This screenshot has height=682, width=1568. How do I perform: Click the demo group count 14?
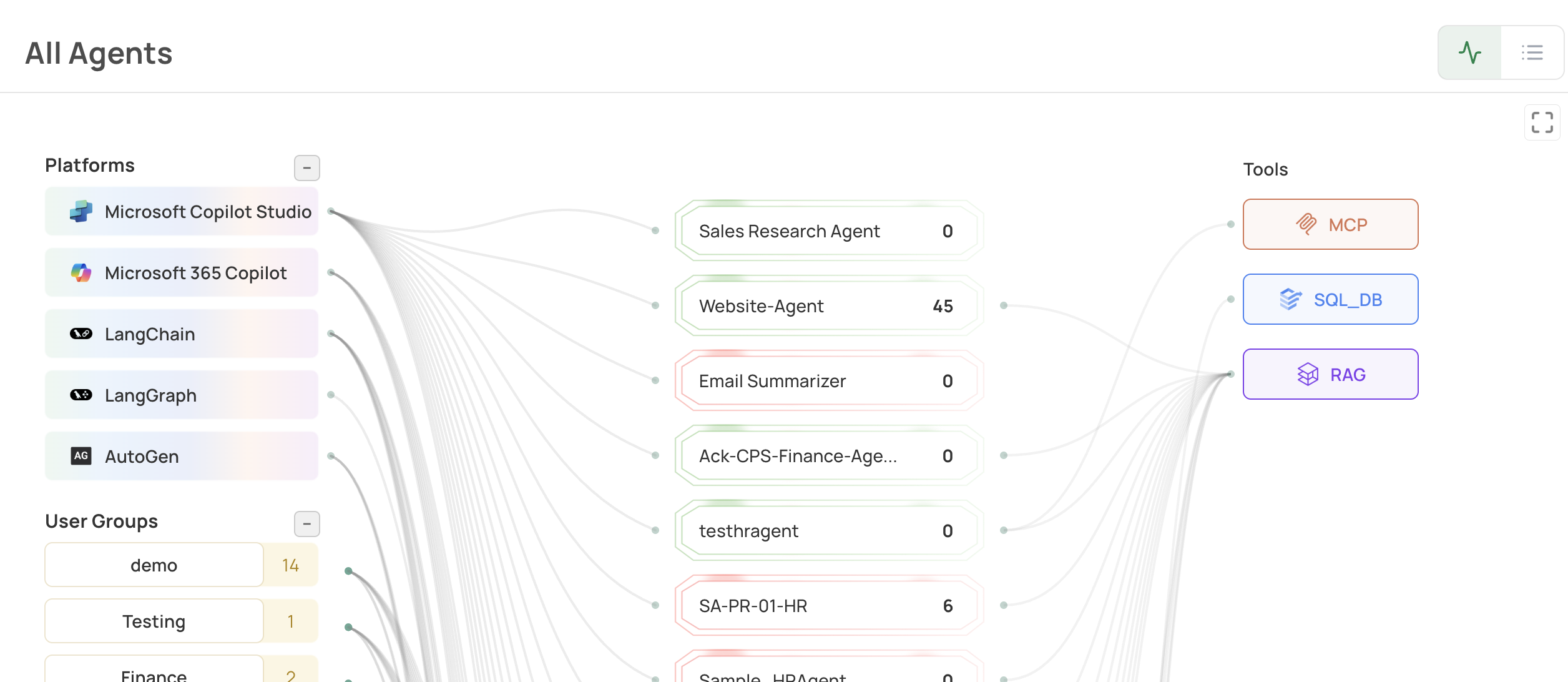pyautogui.click(x=290, y=565)
